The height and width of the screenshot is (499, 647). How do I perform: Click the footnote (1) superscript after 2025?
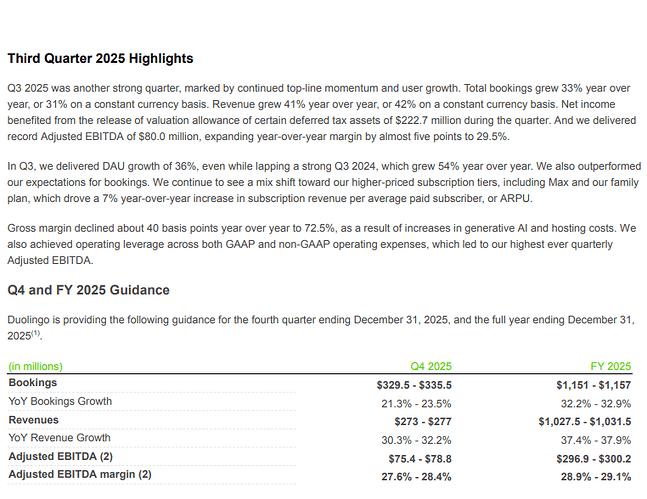tap(36, 333)
